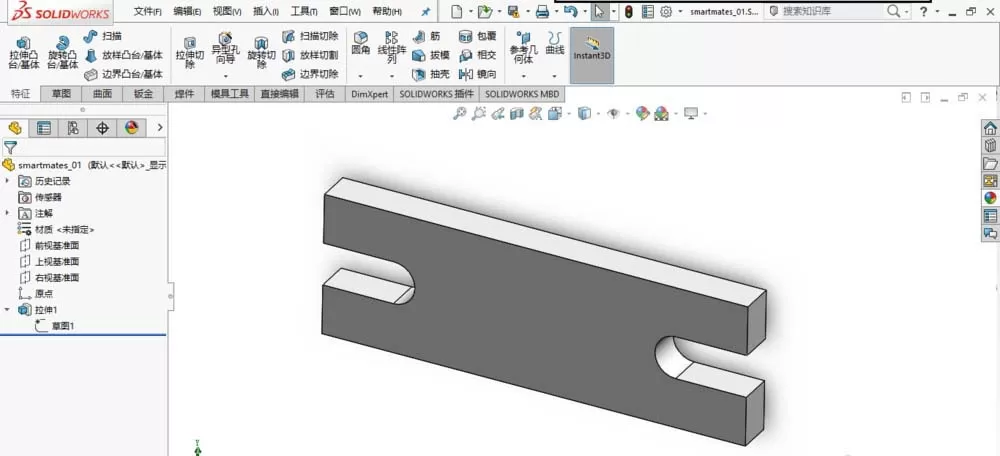The height and width of the screenshot is (456, 1000).
Task: Activate the Select cursor tool
Action: pos(599,11)
